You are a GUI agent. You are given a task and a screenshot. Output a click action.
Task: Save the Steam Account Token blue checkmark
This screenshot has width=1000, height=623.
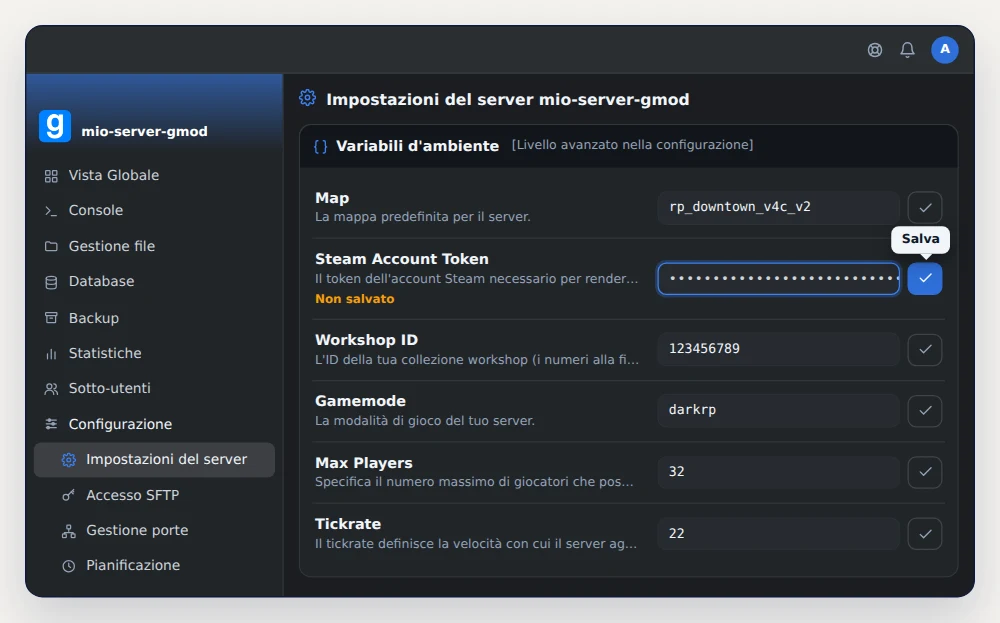pos(925,278)
